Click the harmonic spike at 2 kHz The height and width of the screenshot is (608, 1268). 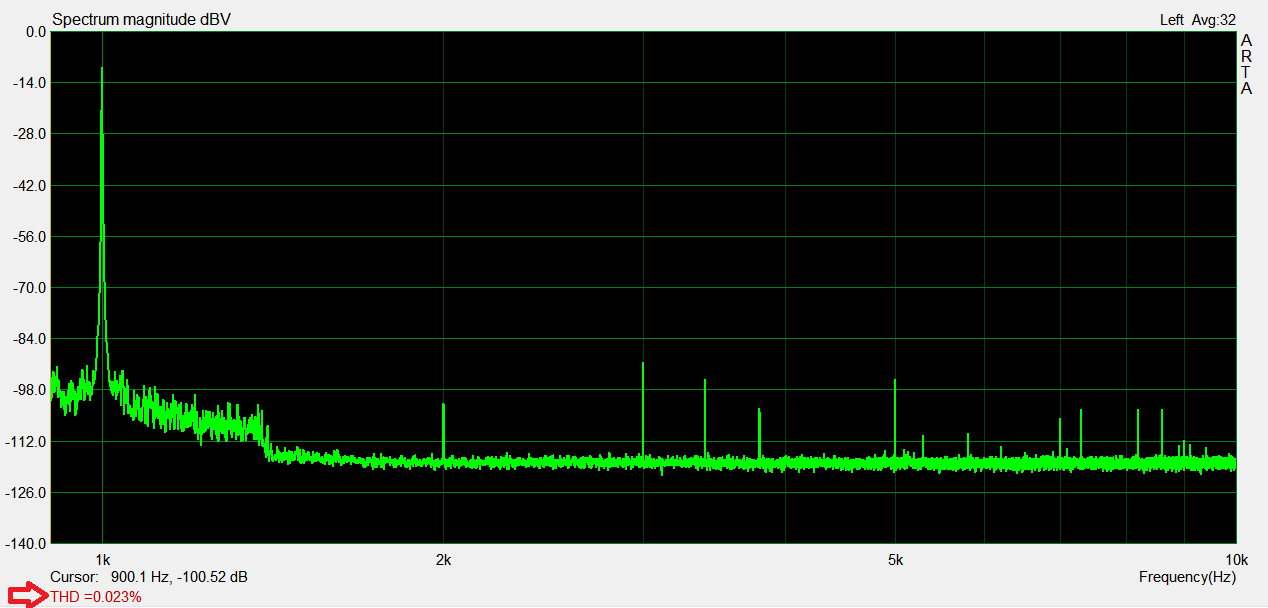coord(443,432)
